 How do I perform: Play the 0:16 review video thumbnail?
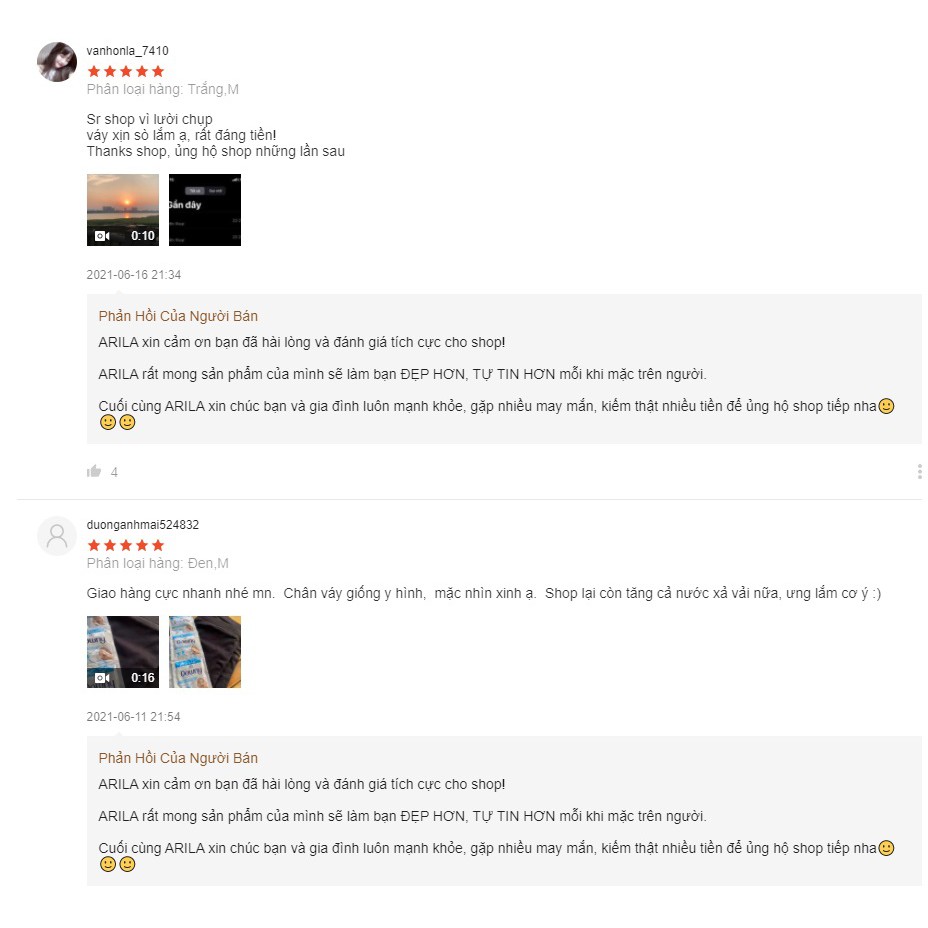123,652
